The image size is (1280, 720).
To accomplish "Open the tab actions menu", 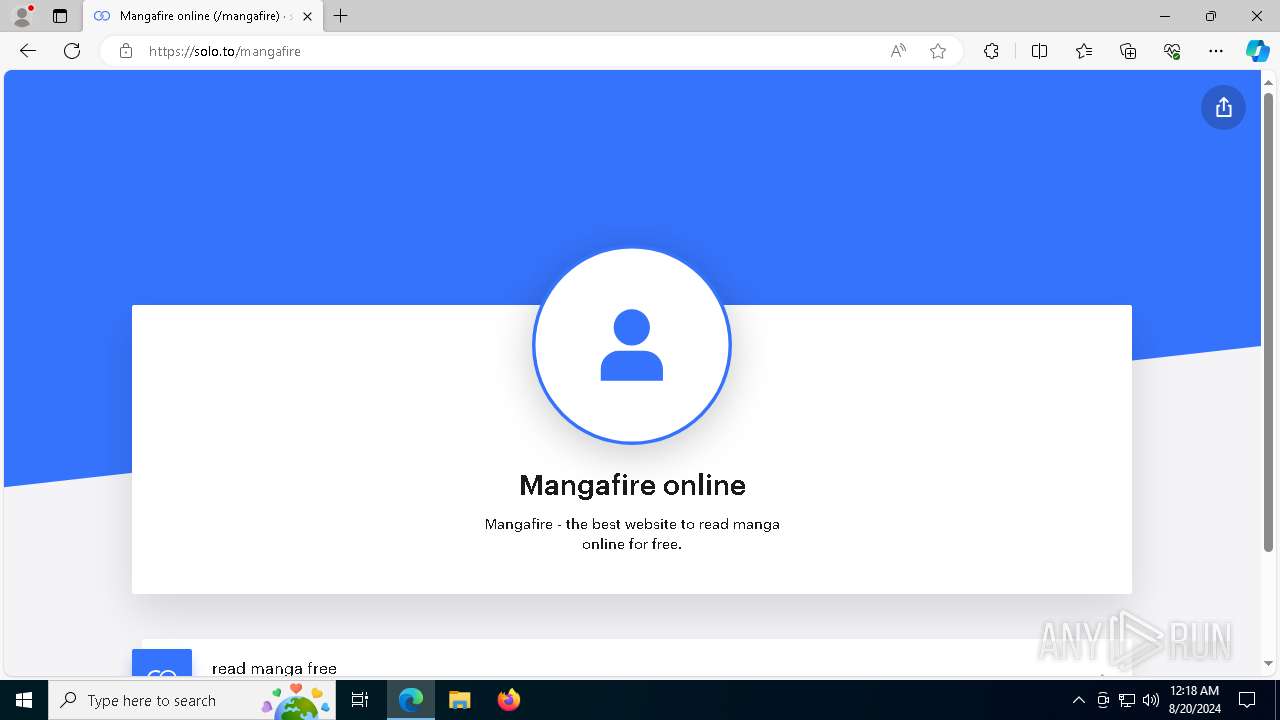I will tap(60, 16).
